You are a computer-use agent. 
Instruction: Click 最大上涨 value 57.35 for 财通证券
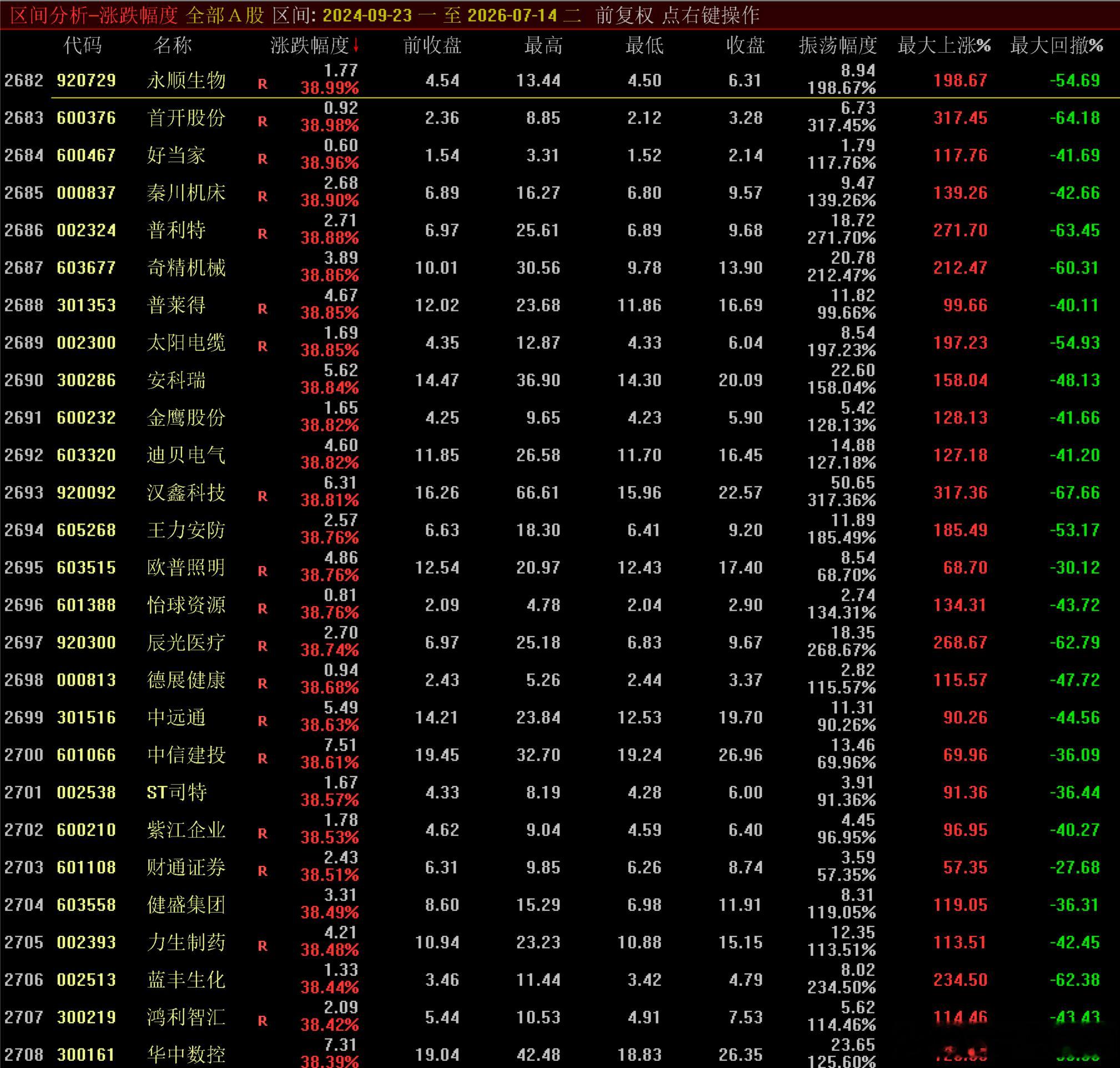point(965,867)
